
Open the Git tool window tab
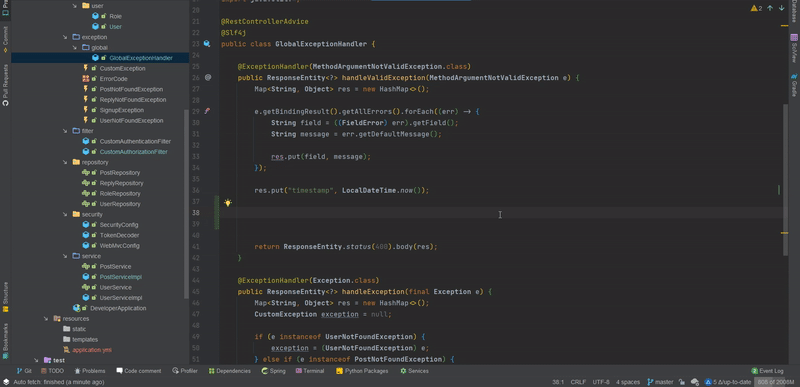(x=24, y=371)
